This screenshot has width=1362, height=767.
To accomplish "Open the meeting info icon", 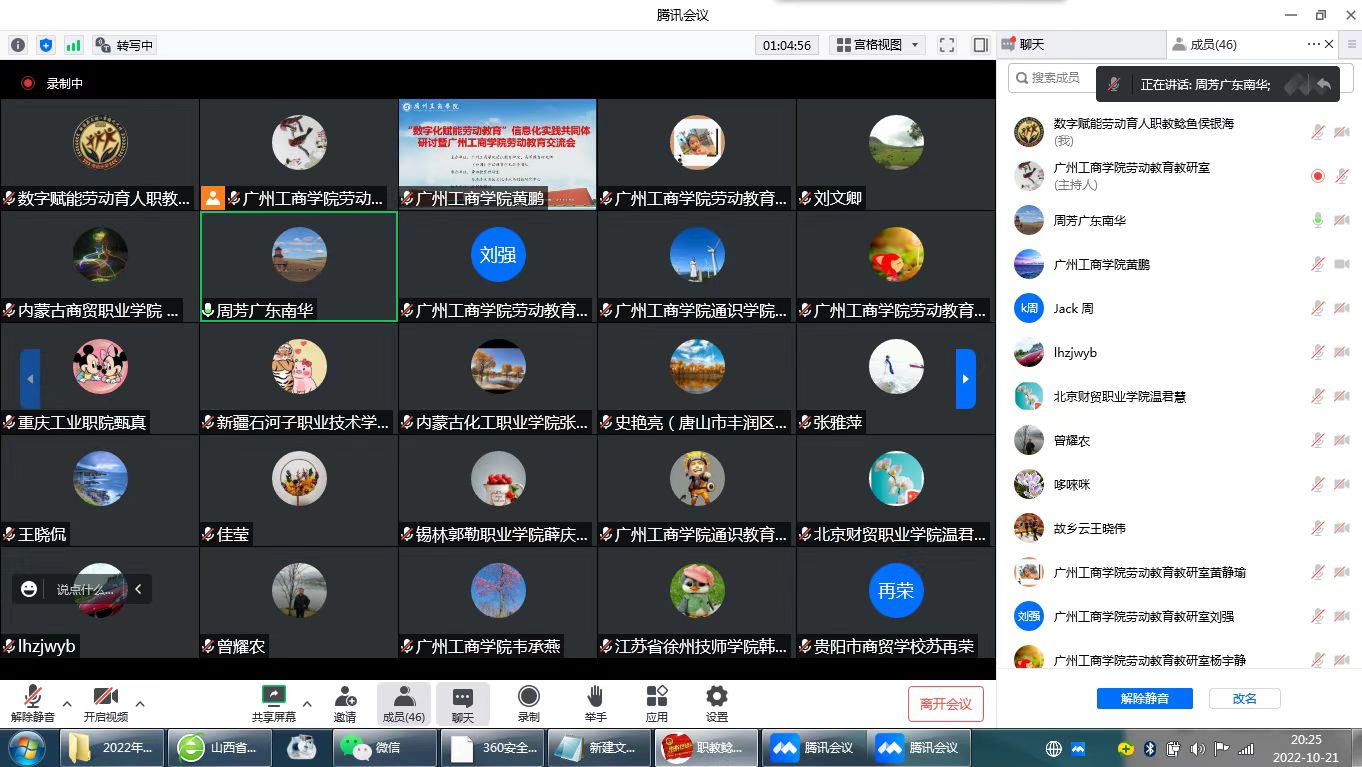I will tap(18, 45).
